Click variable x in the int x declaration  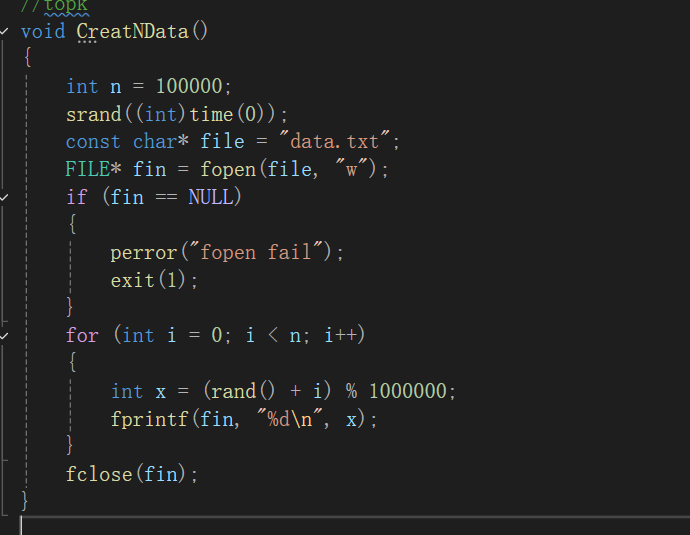click(161, 392)
